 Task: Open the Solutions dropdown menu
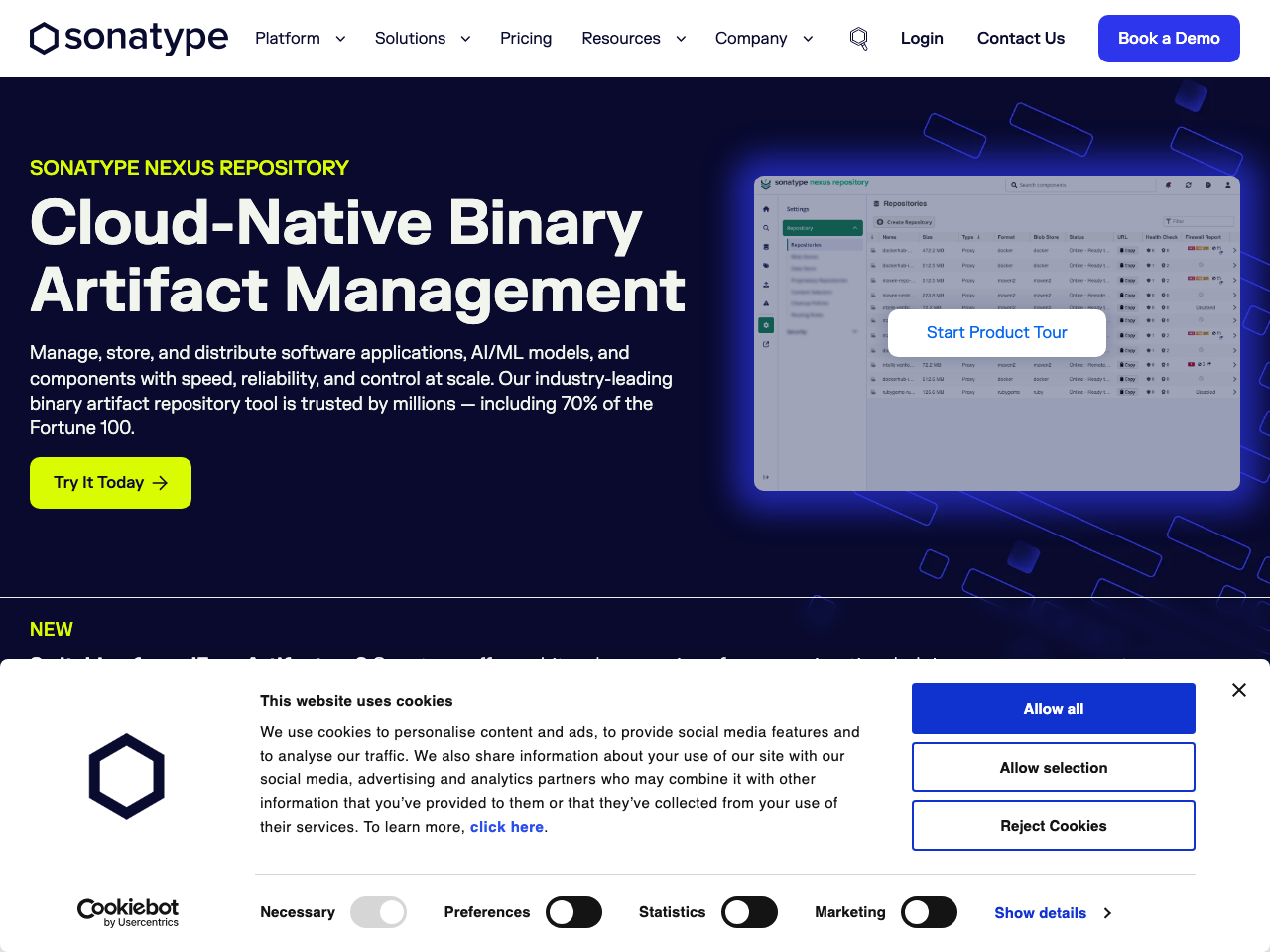tap(423, 39)
